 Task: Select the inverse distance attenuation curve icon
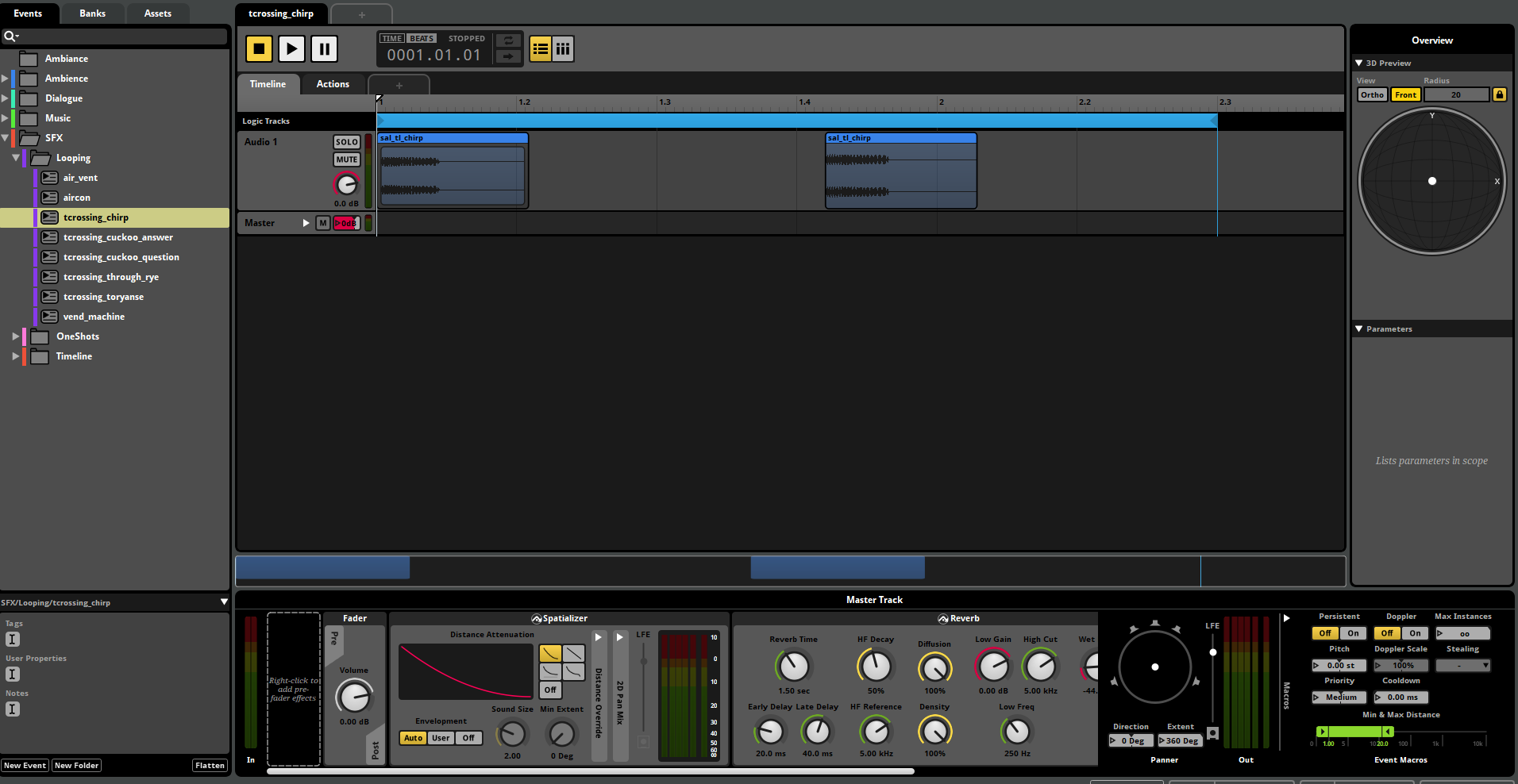click(x=550, y=671)
